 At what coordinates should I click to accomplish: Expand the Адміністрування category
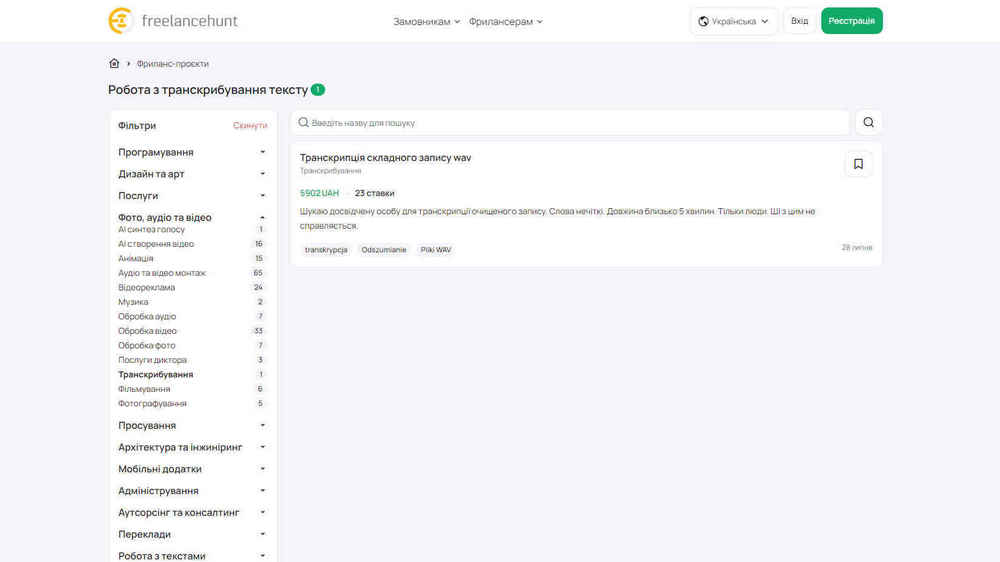tap(192, 491)
